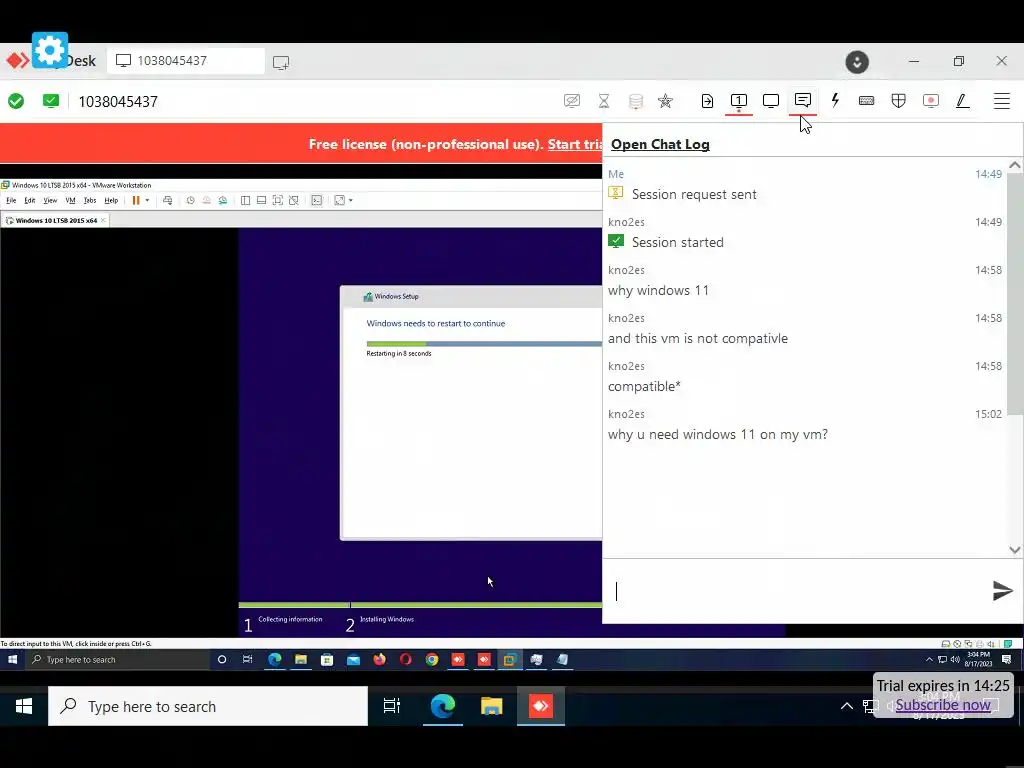
Task: Open VMware View menu
Action: (50, 200)
